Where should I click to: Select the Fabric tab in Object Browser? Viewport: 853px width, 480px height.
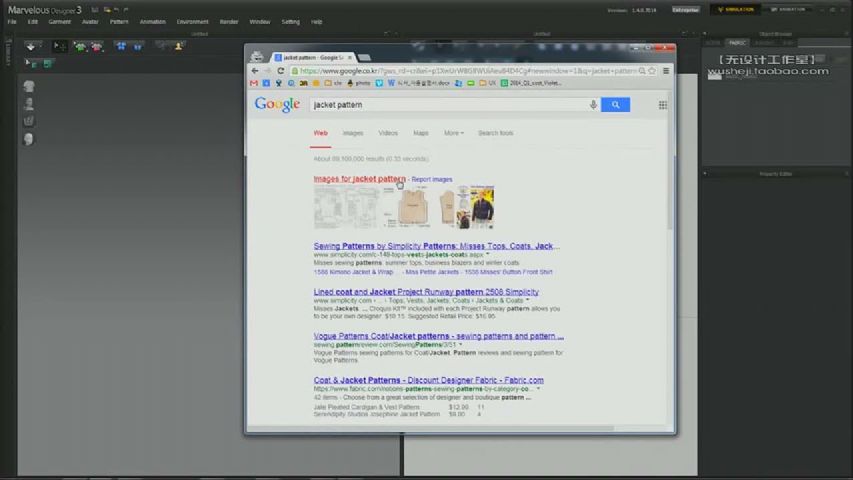[737, 42]
